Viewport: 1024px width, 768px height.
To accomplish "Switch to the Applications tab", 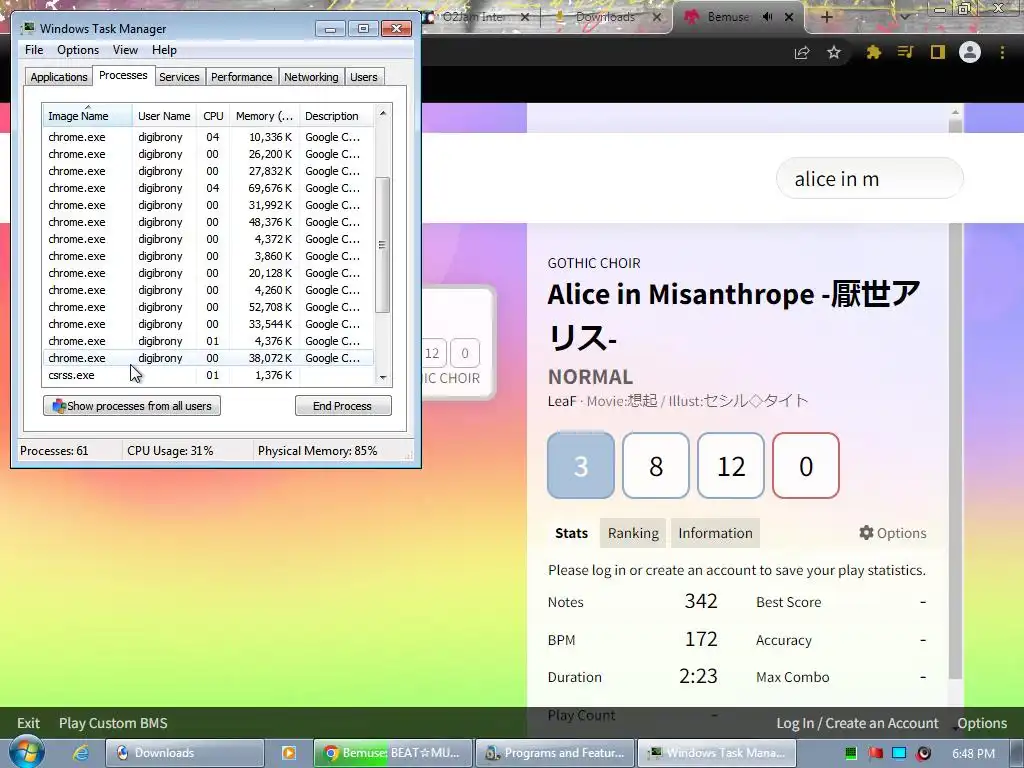I will tap(59, 77).
